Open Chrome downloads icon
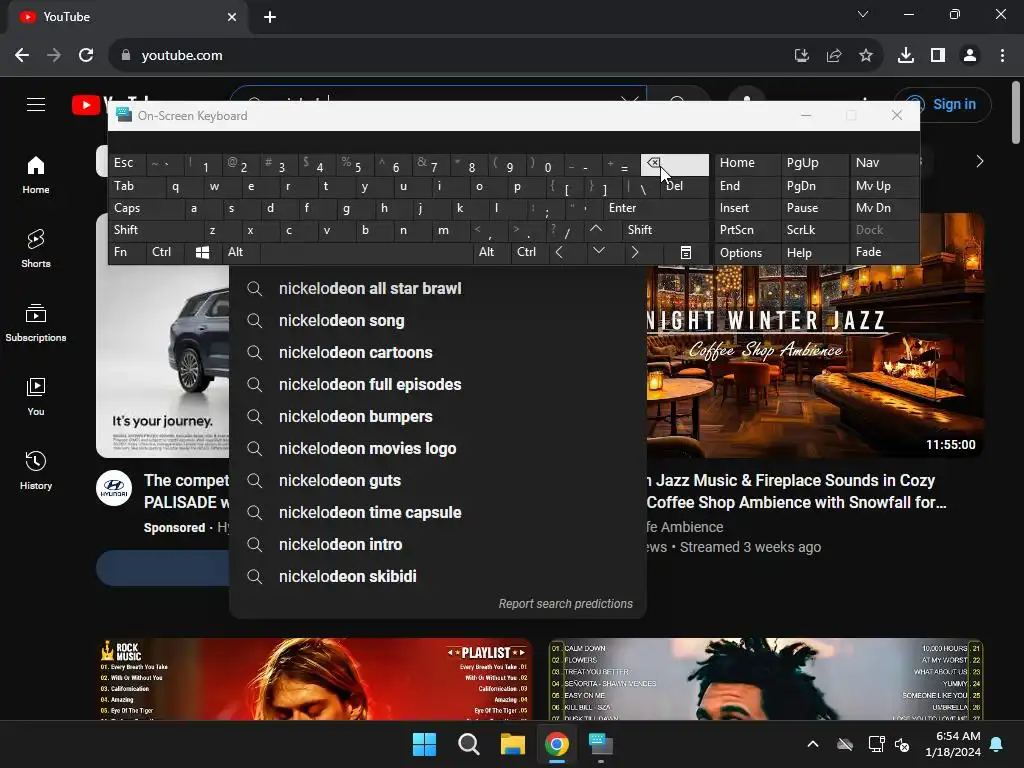1024x768 pixels. tap(906, 56)
